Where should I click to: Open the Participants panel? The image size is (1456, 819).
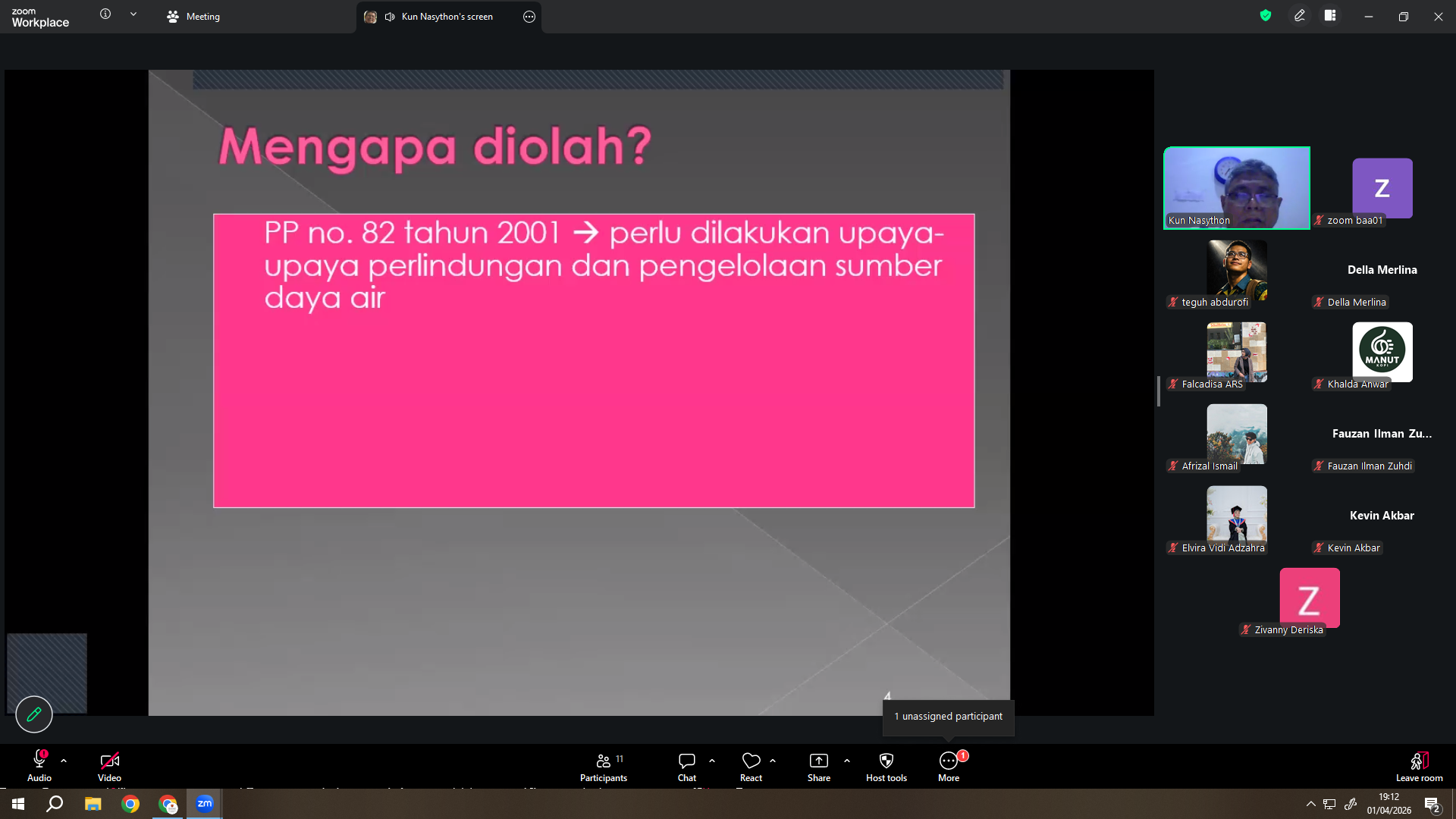pyautogui.click(x=604, y=767)
